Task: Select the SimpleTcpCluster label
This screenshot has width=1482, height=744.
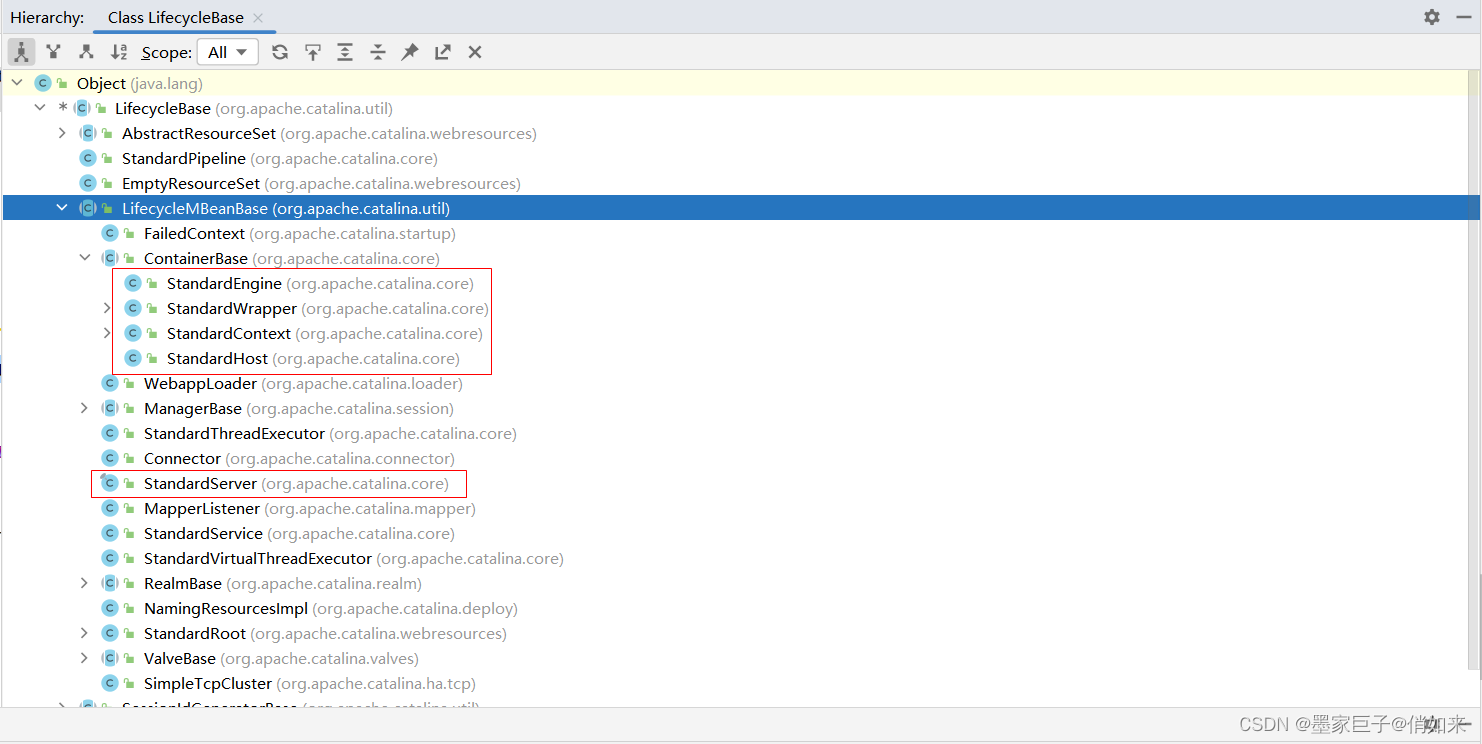Action: point(208,683)
